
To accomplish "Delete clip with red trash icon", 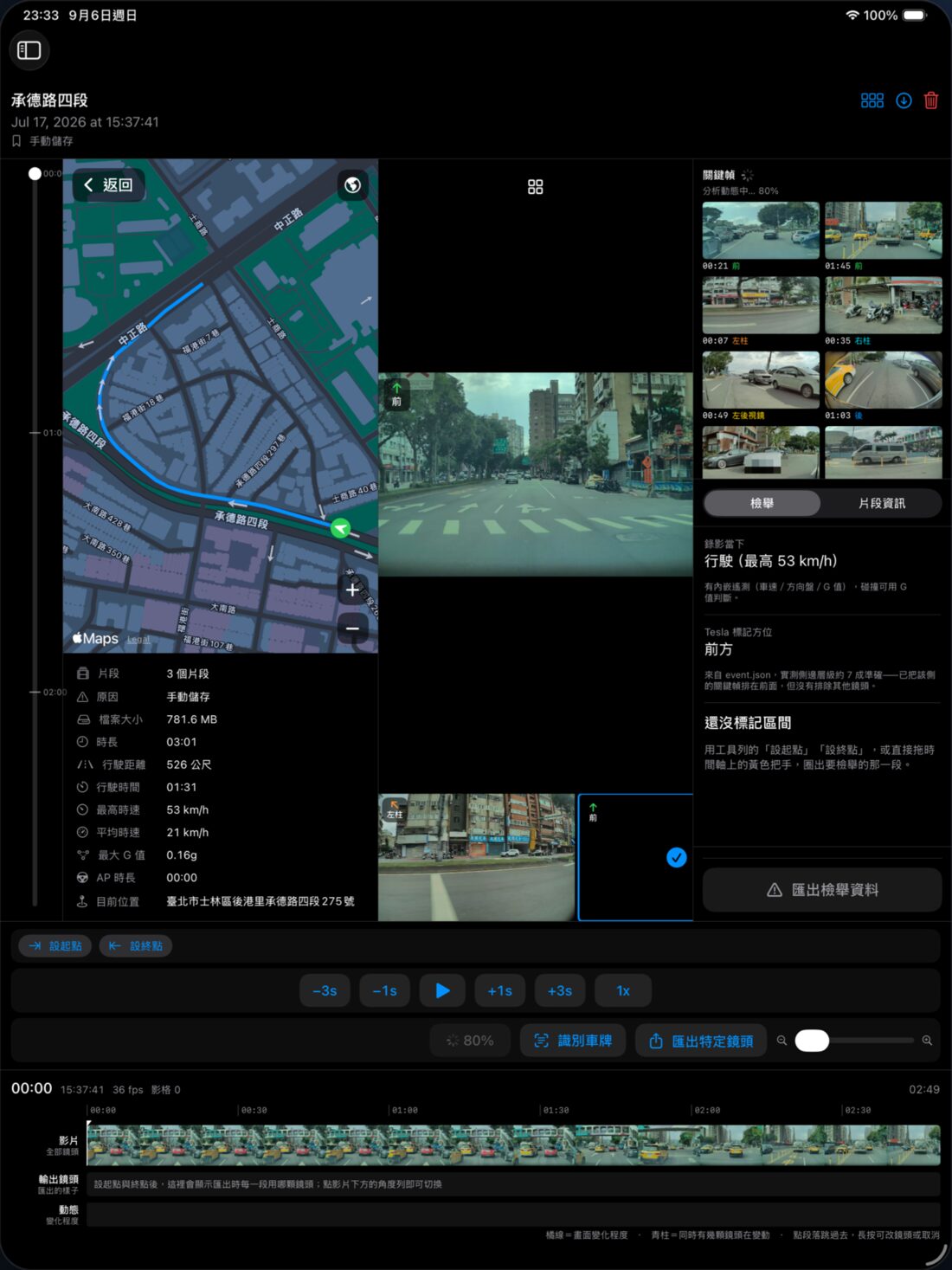I will 931,100.
